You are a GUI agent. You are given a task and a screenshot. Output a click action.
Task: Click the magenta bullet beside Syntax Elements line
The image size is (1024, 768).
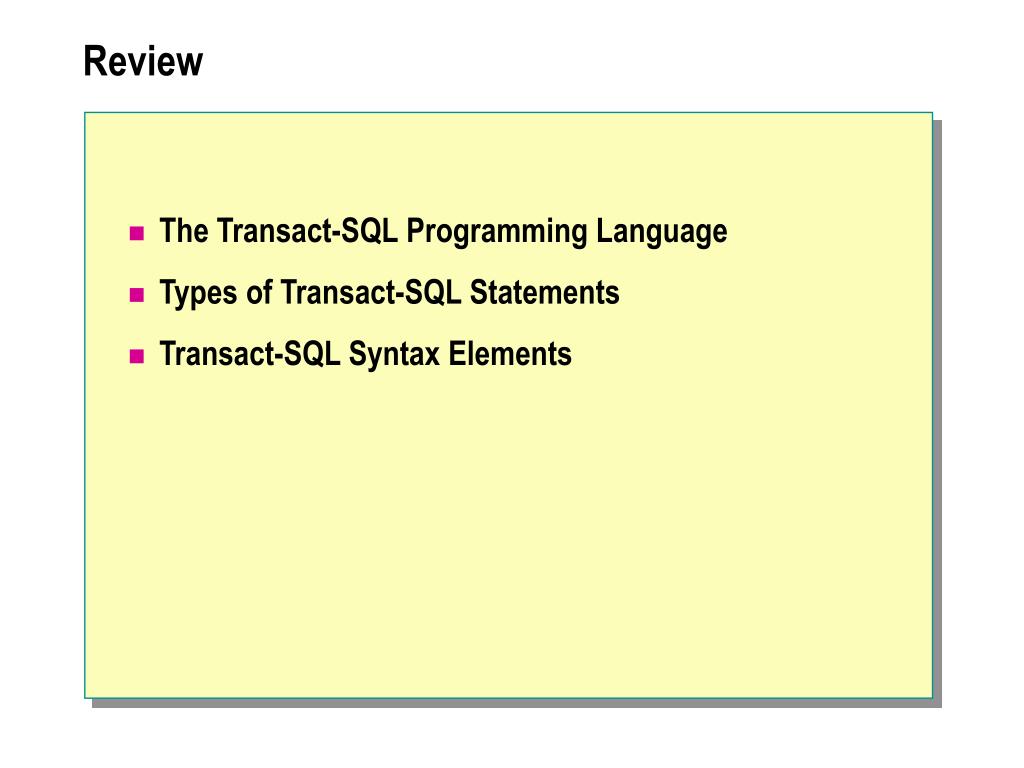coord(136,356)
